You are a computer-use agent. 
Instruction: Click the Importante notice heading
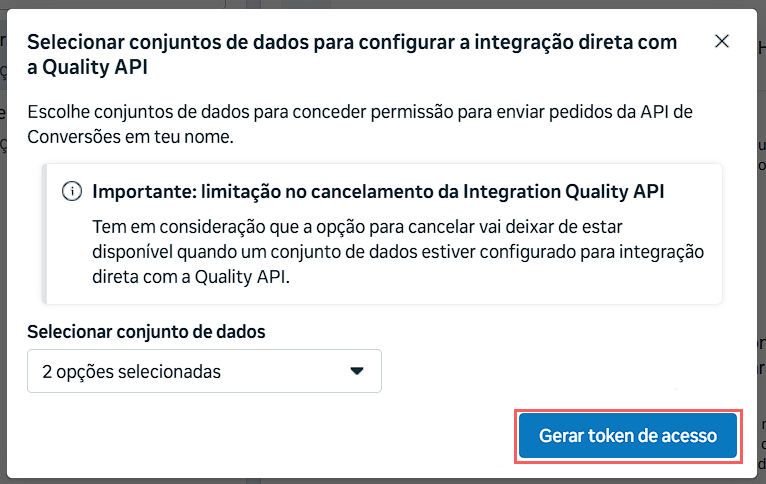(x=378, y=191)
